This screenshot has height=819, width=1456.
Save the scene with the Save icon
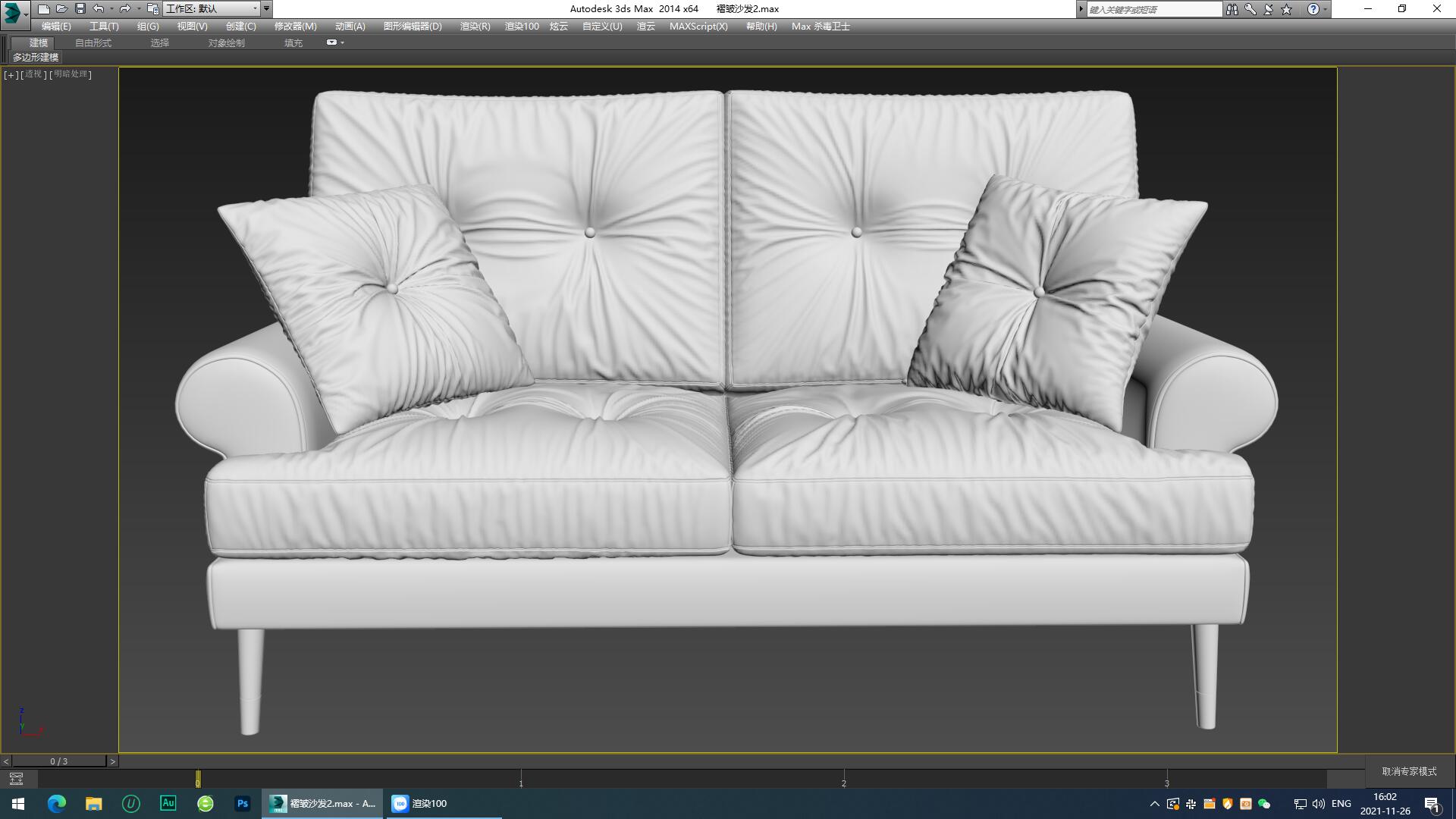[x=80, y=8]
